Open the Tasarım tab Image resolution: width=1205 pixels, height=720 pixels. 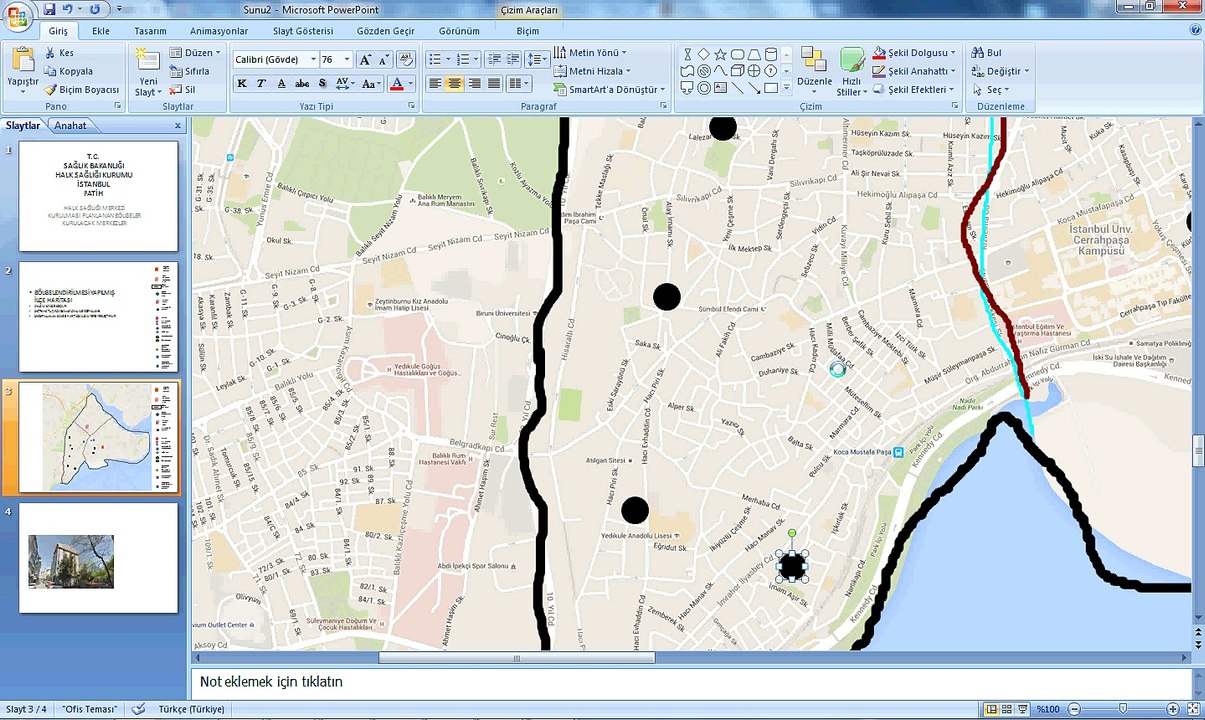[x=150, y=31]
